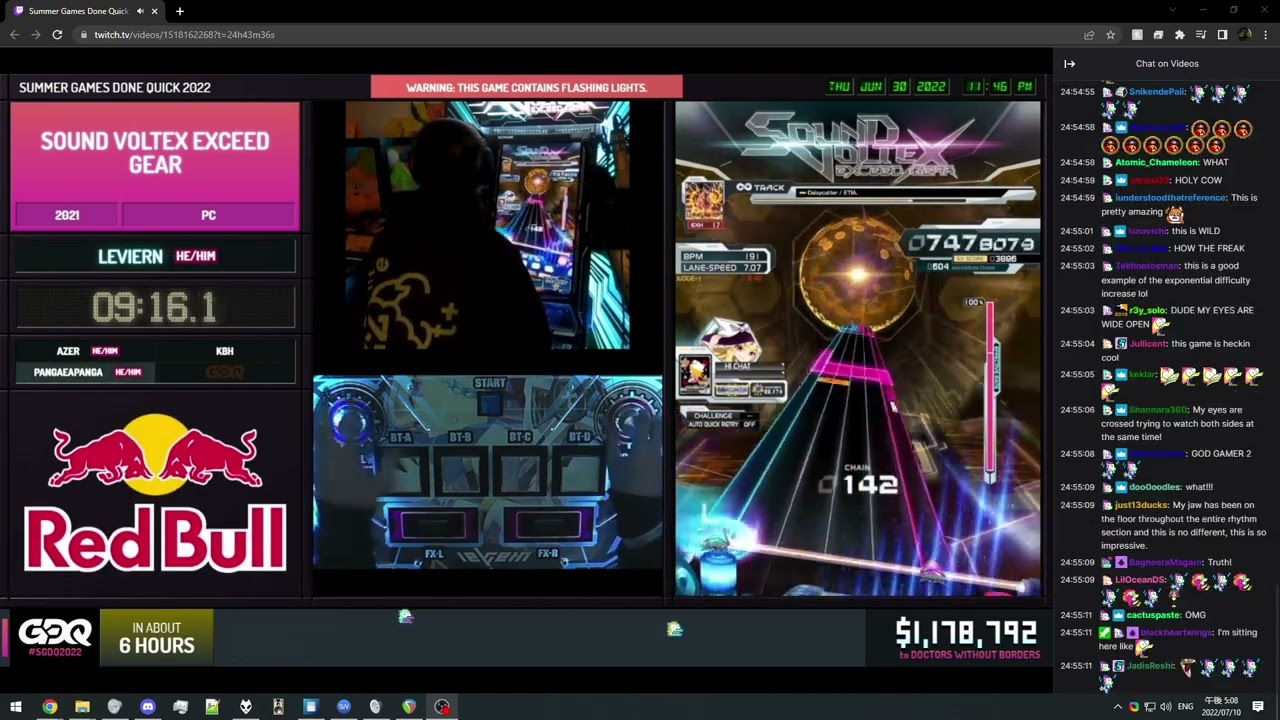This screenshot has height=720, width=1280.
Task: Click the first extension icon after the star
Action: [1137, 35]
